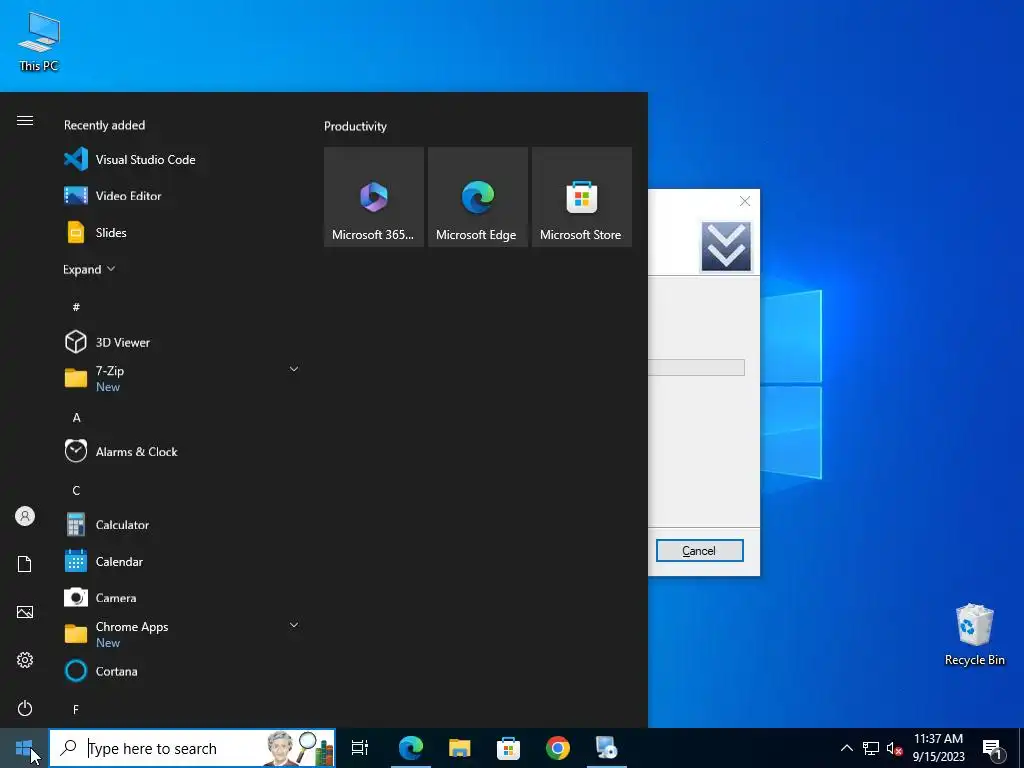
Task: Focus the Type here to search box
Action: click(x=192, y=748)
